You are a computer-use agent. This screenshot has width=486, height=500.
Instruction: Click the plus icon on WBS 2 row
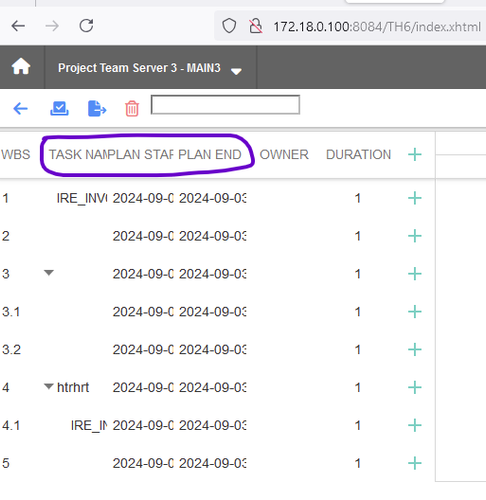415,236
